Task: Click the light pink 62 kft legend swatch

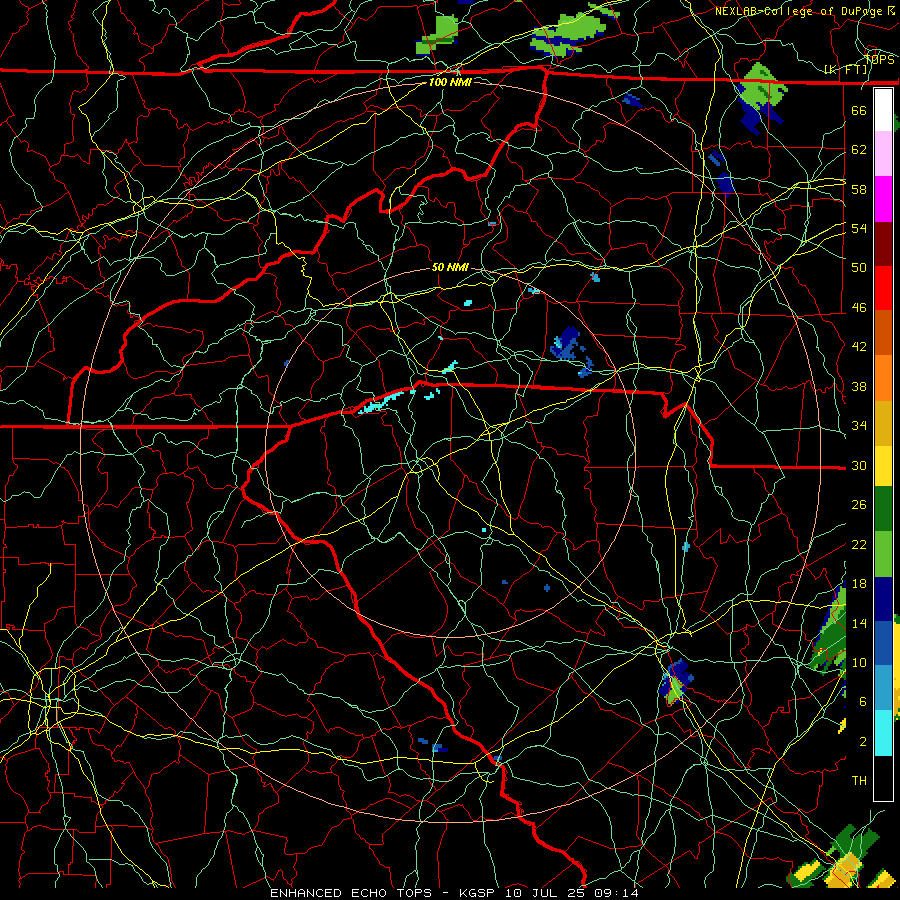Action: [883, 153]
